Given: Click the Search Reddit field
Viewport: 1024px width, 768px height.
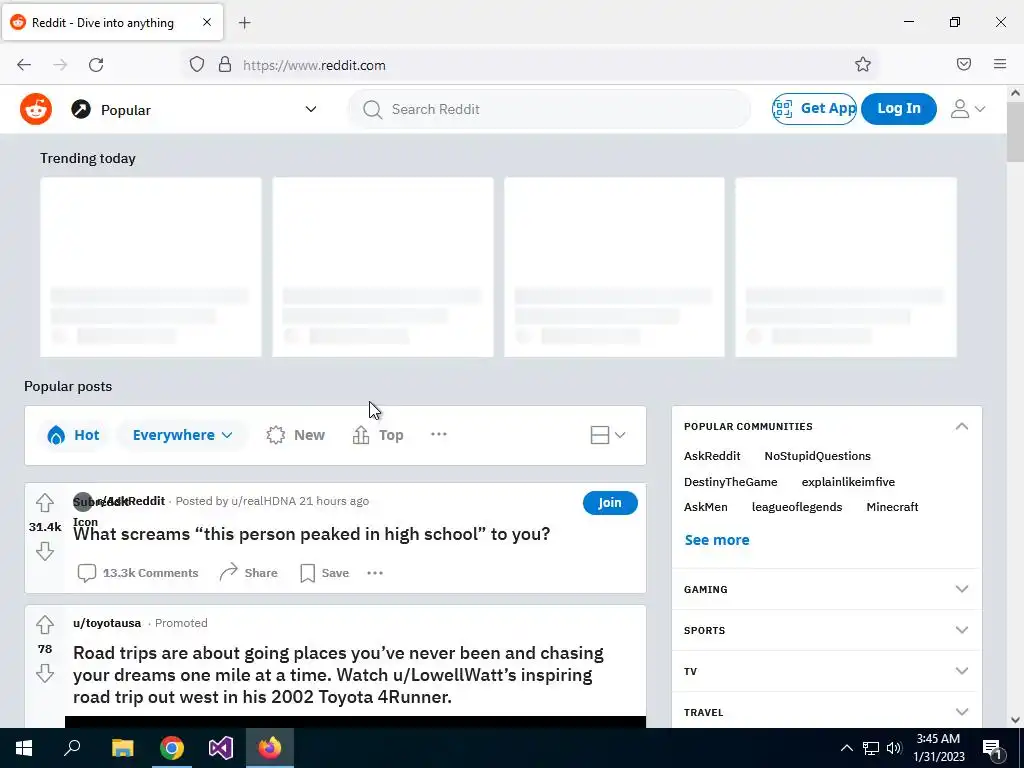Looking at the screenshot, I should pos(549,109).
